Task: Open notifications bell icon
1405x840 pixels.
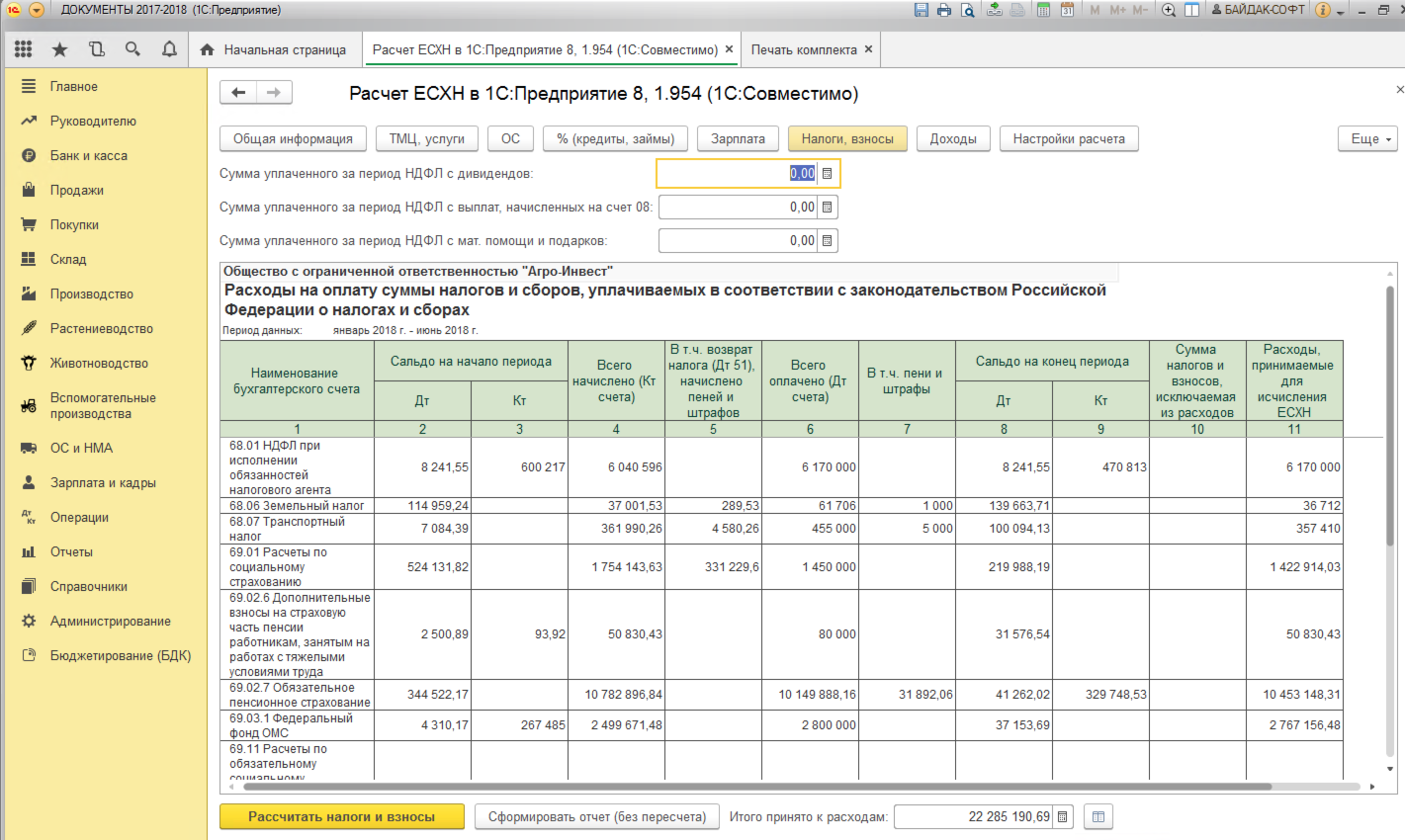Action: click(169, 49)
